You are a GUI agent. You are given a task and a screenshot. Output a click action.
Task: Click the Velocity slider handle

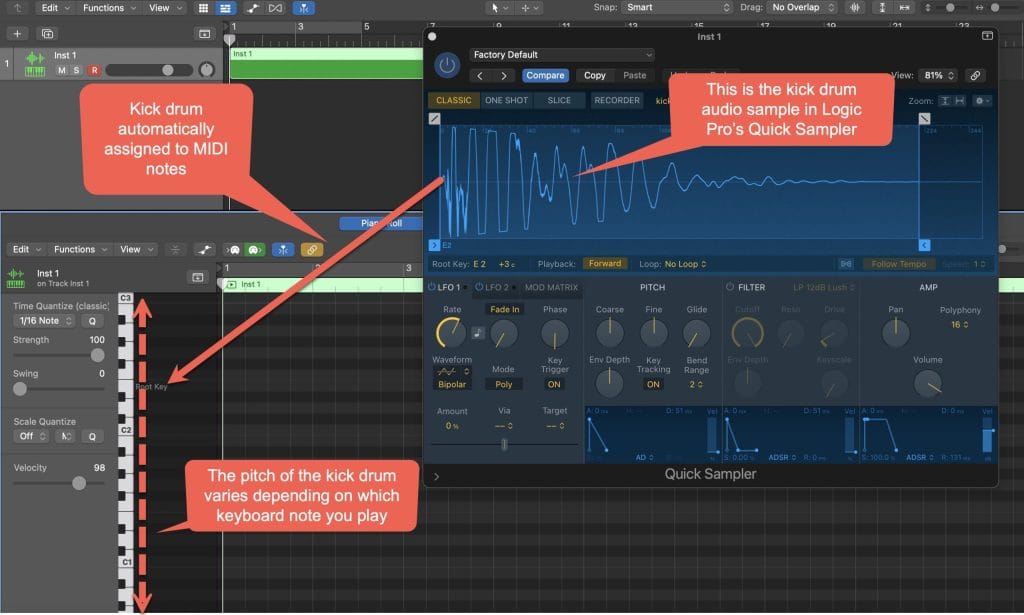(x=79, y=483)
